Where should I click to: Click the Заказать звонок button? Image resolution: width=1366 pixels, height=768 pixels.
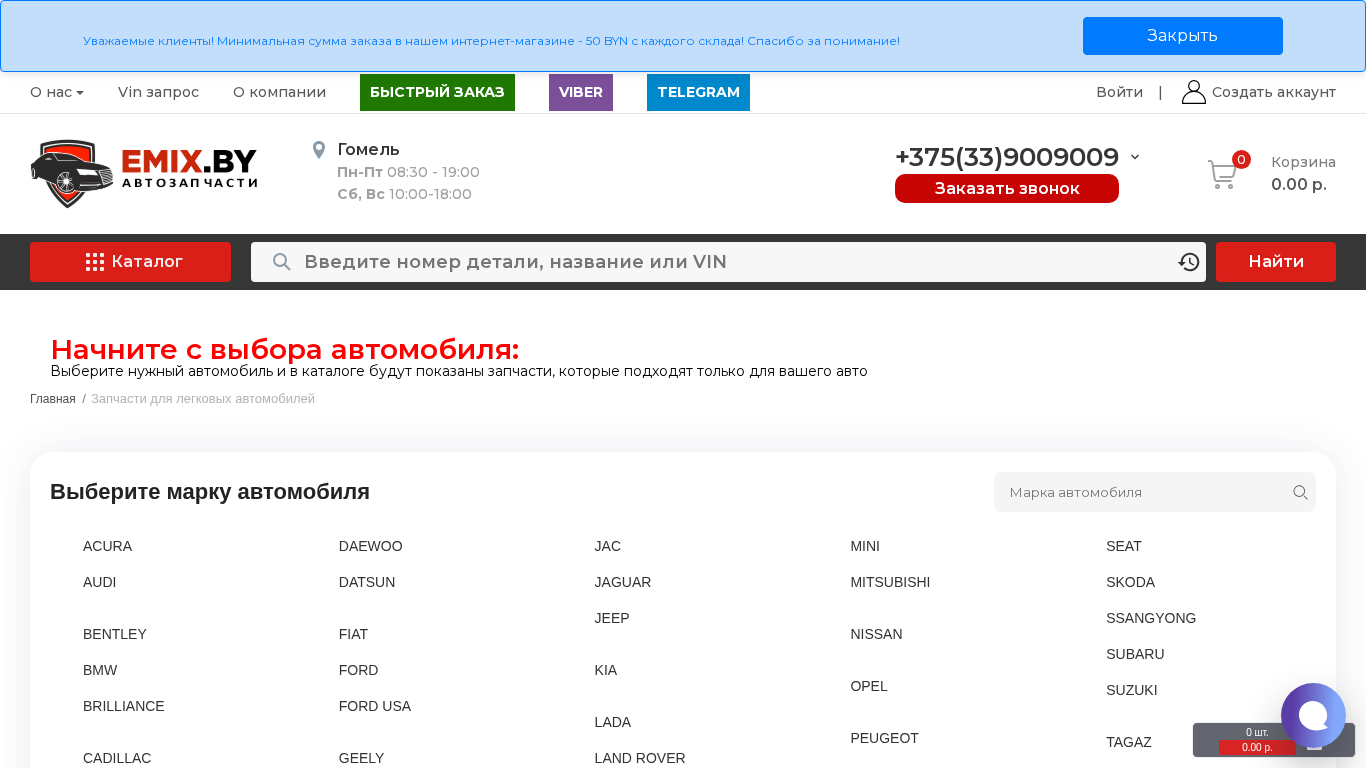(1007, 188)
